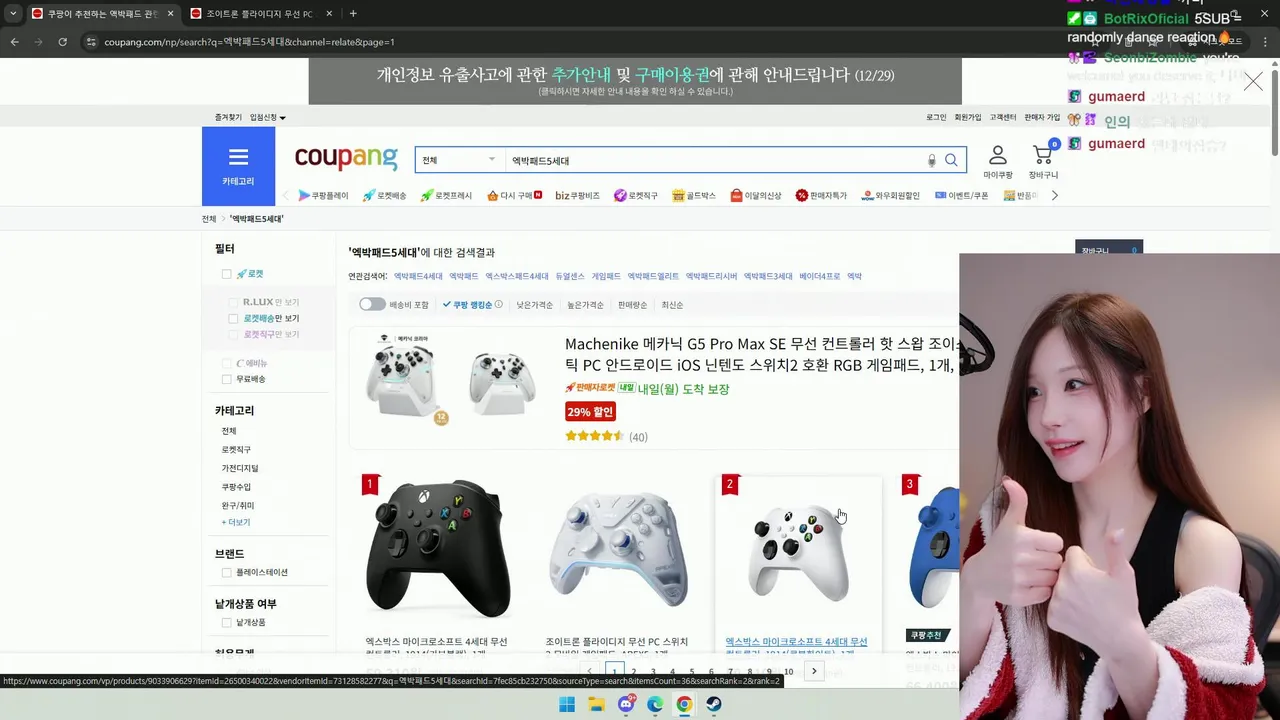Viewport: 1280px width, 720px height.
Task: Click in the search input field
Action: click(715, 160)
